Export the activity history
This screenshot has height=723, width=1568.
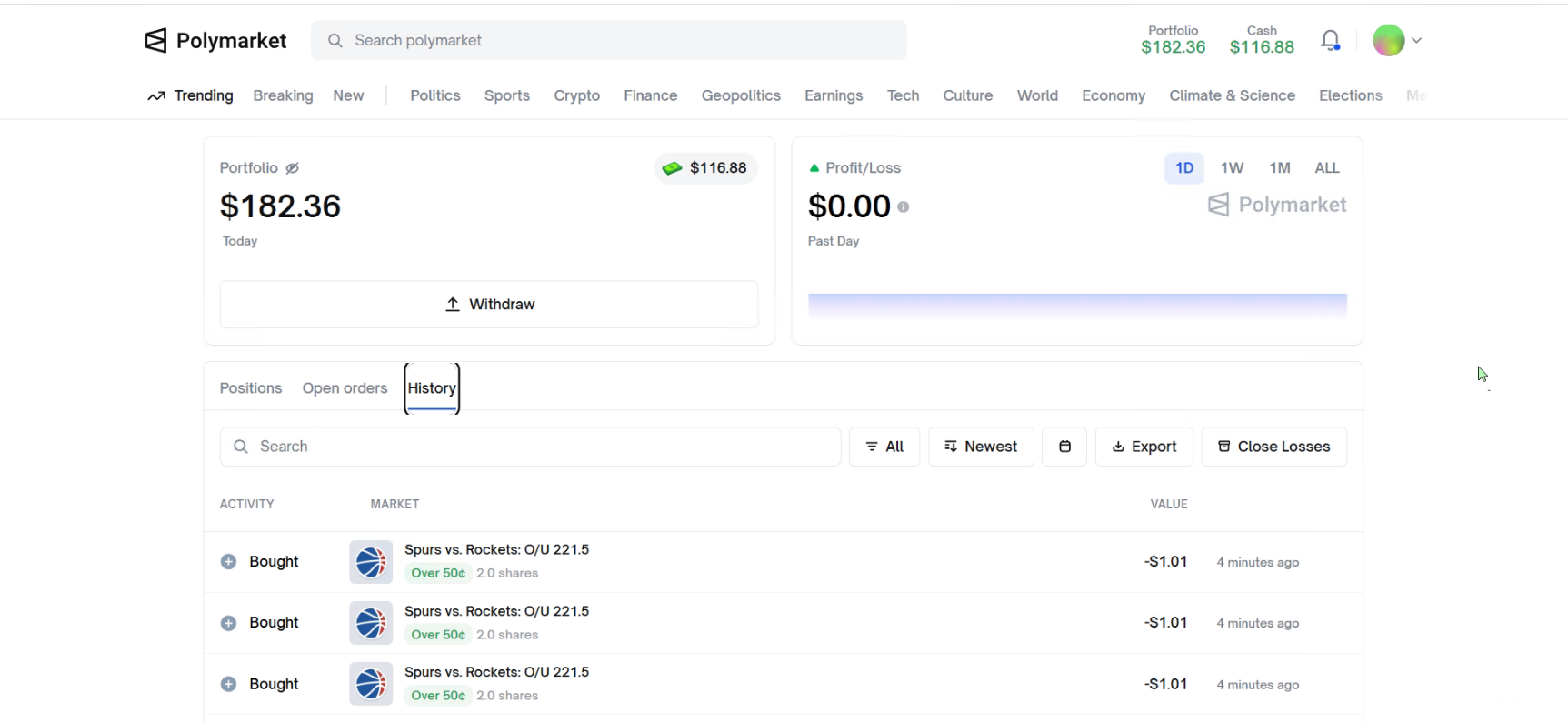(x=1144, y=447)
